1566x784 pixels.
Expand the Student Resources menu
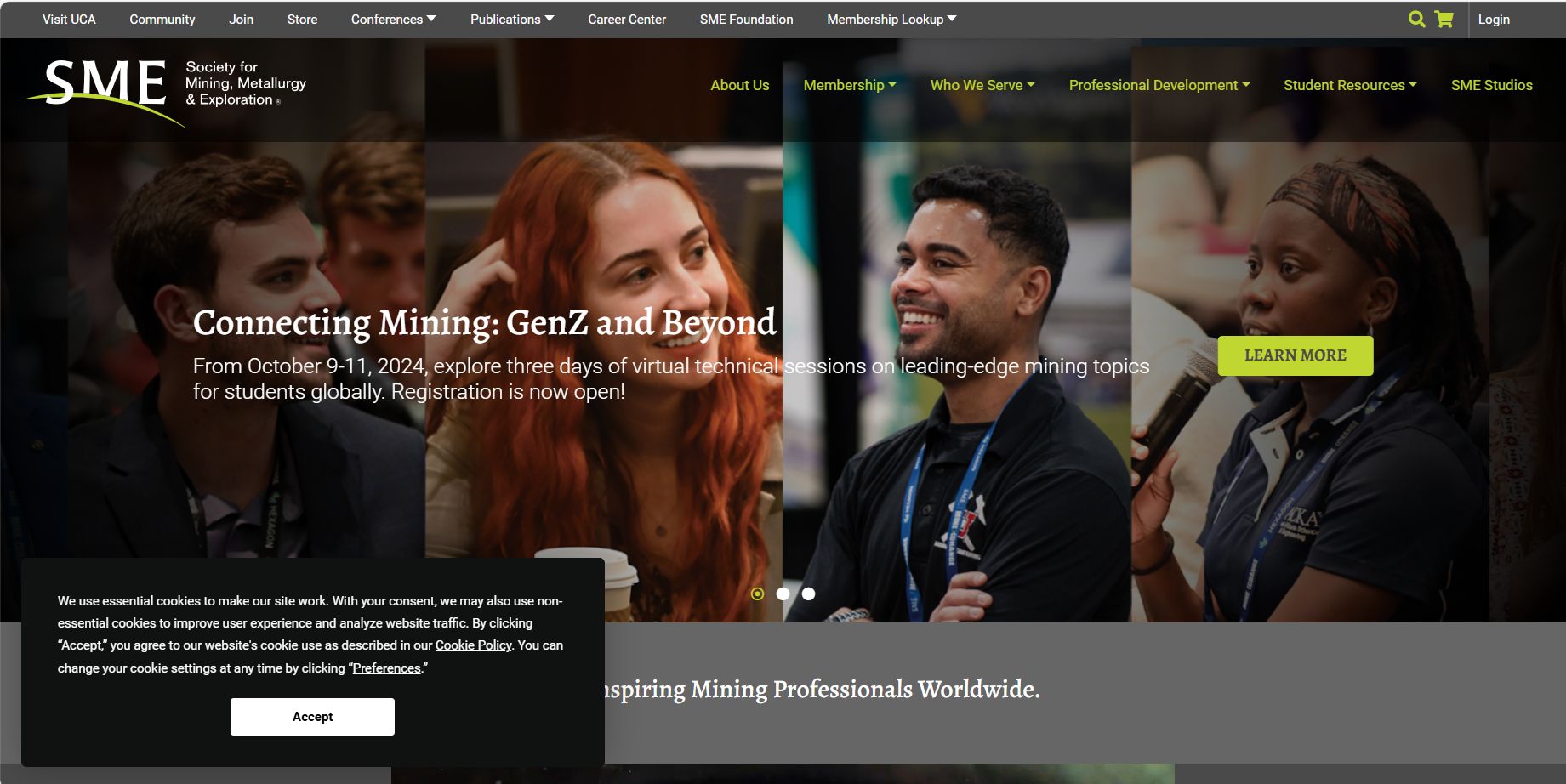click(1349, 85)
